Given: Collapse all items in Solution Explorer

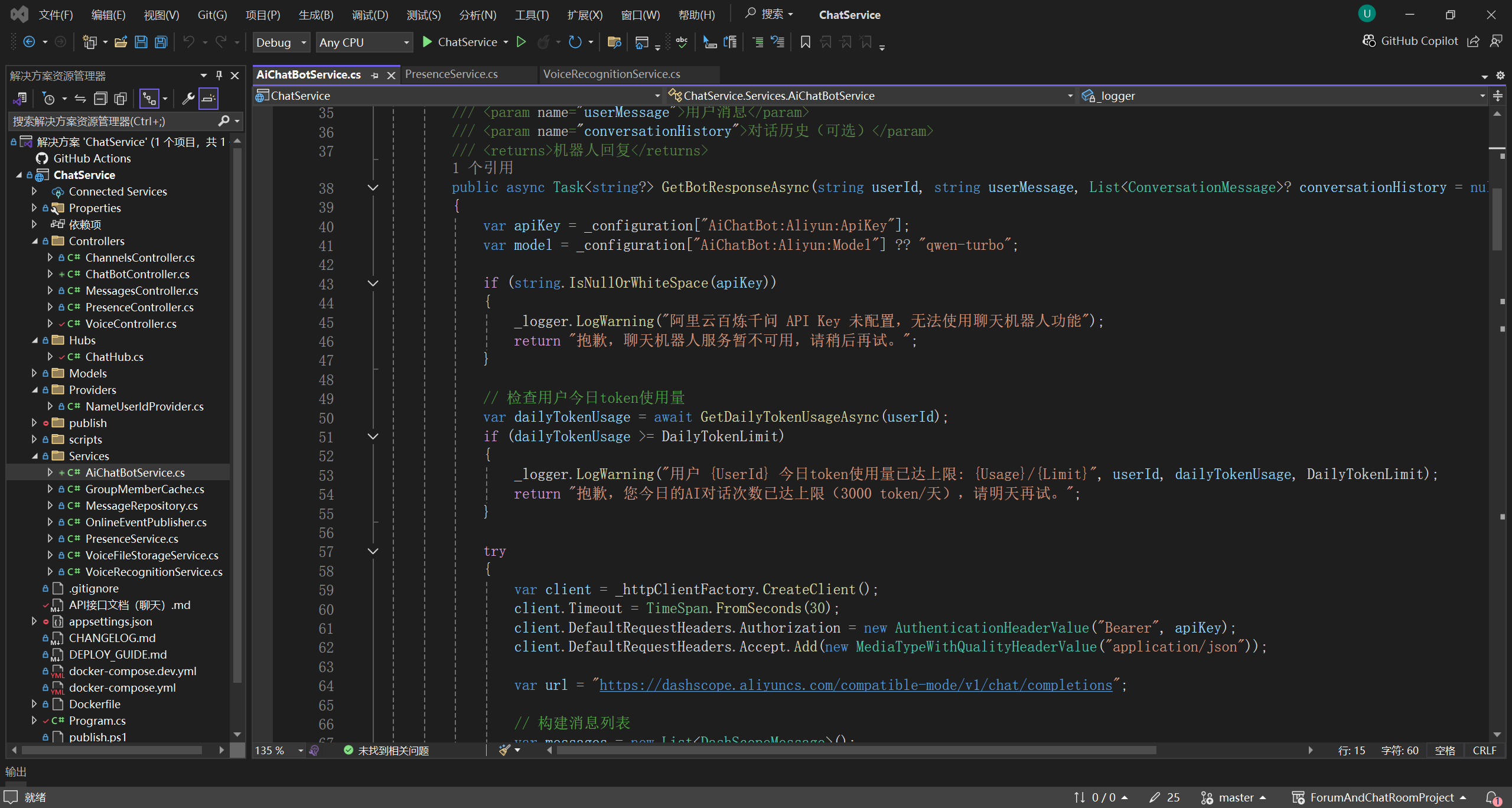Looking at the screenshot, I should 101,99.
